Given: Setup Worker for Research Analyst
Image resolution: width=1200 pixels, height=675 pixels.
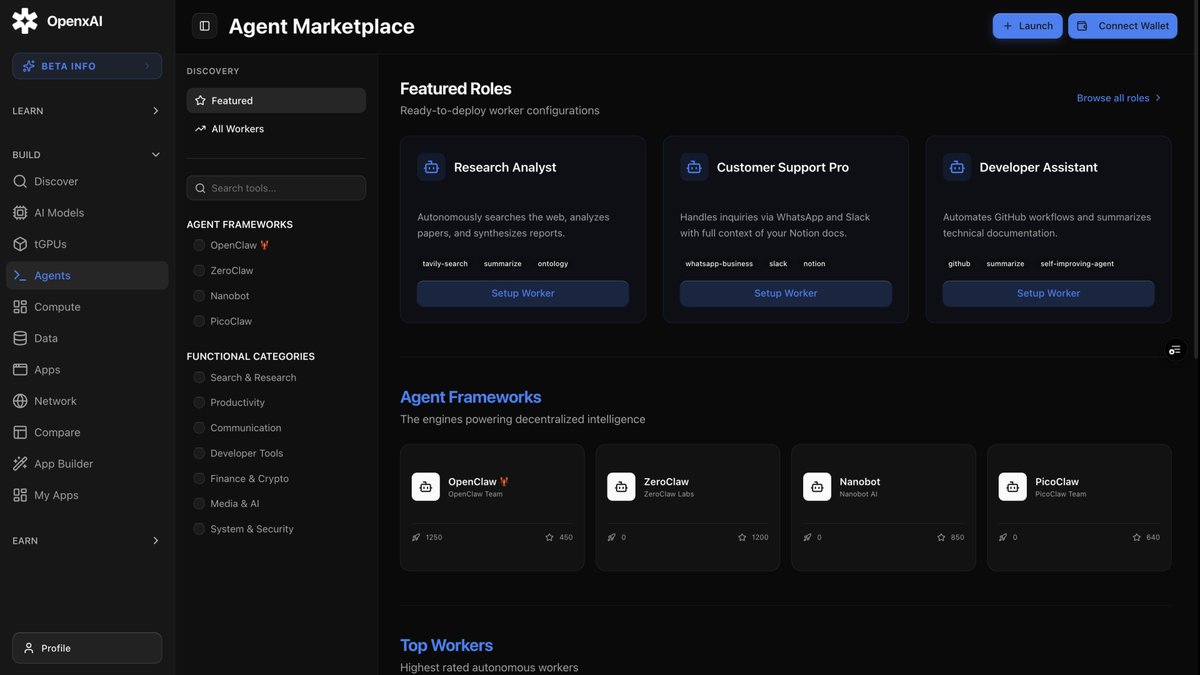Looking at the screenshot, I should click(523, 293).
